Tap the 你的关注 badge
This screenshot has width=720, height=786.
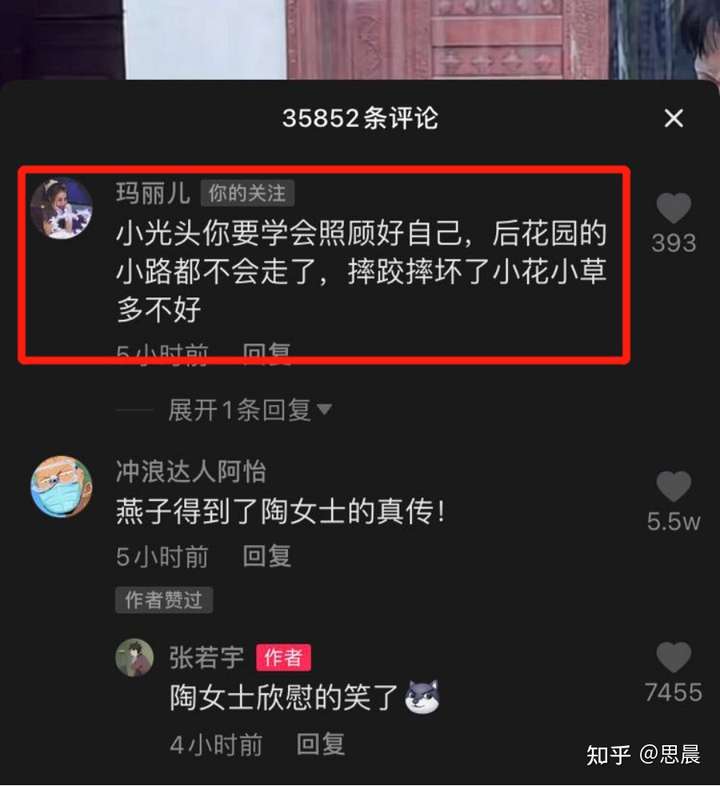pyautogui.click(x=247, y=193)
